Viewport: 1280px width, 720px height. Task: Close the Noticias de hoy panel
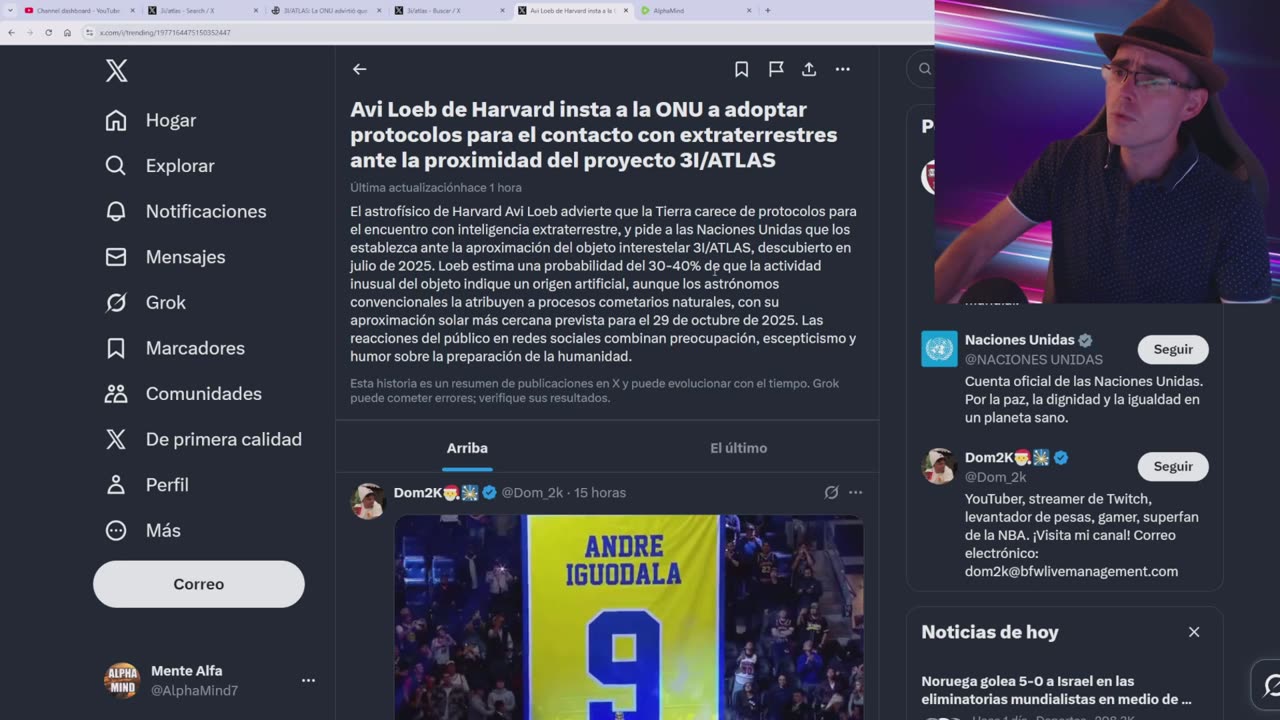[1194, 632]
